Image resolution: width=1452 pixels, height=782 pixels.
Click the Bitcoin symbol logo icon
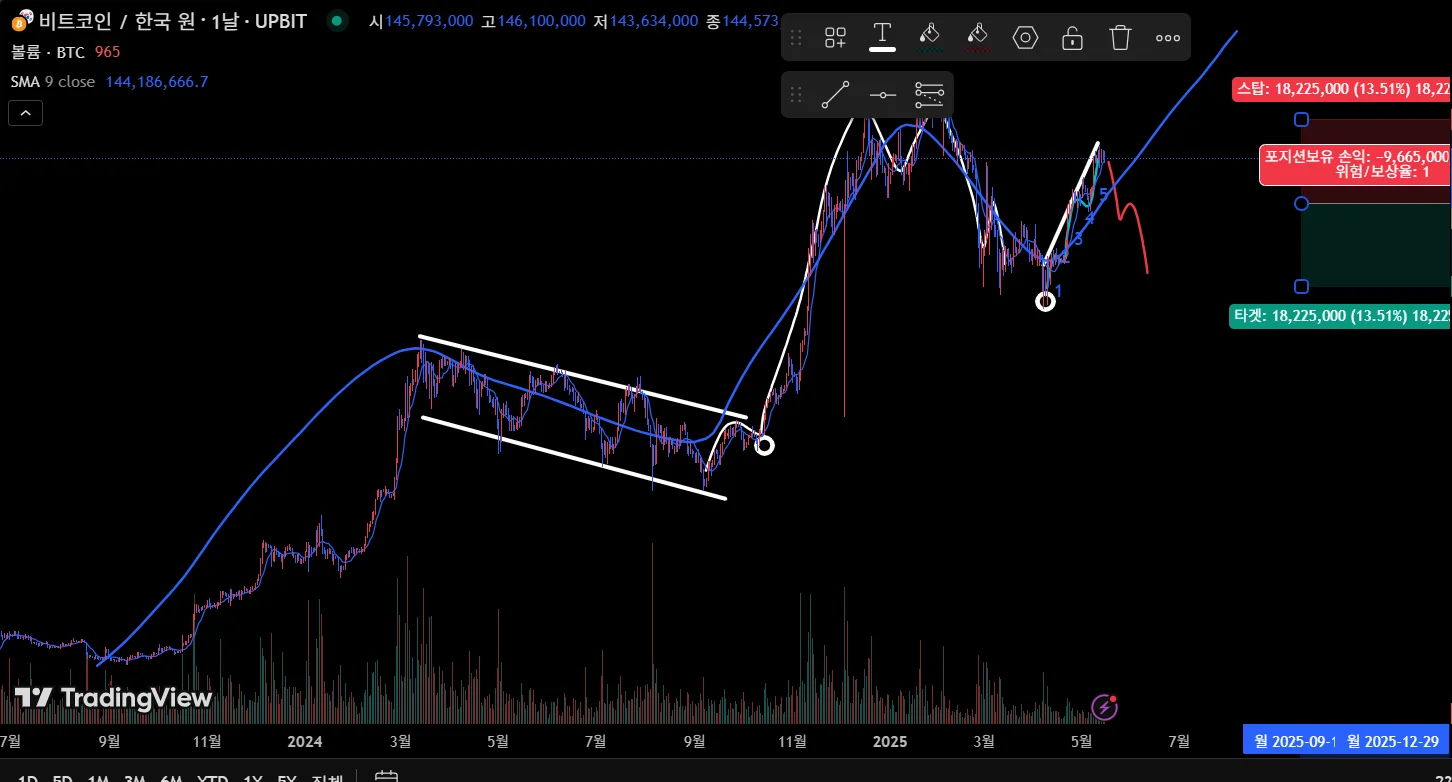pyautogui.click(x=21, y=20)
